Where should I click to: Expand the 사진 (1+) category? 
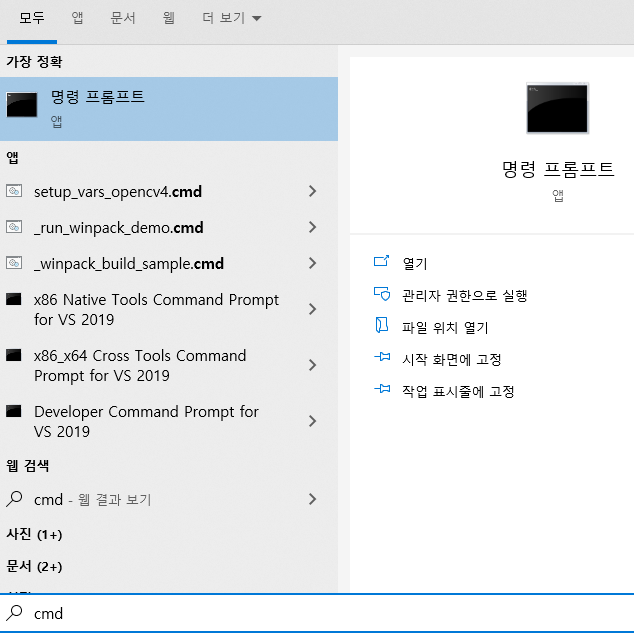click(34, 534)
